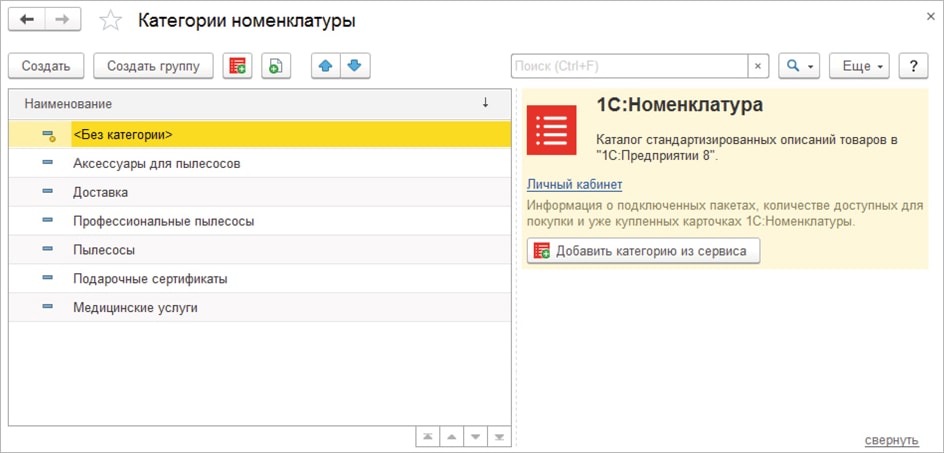Click red list add-from-service toolbar icon

click(237, 66)
